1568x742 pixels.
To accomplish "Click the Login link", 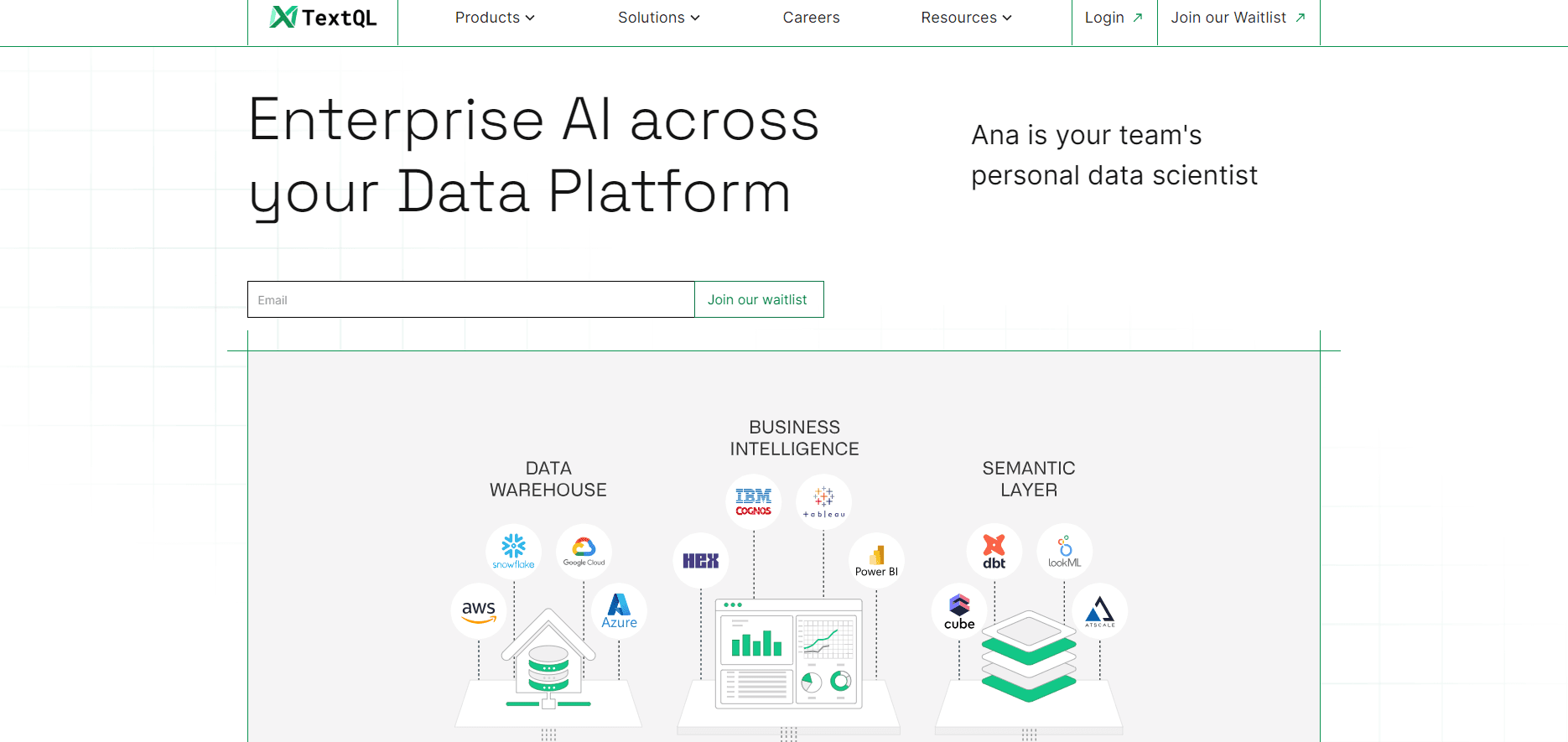I will 1114,18.
